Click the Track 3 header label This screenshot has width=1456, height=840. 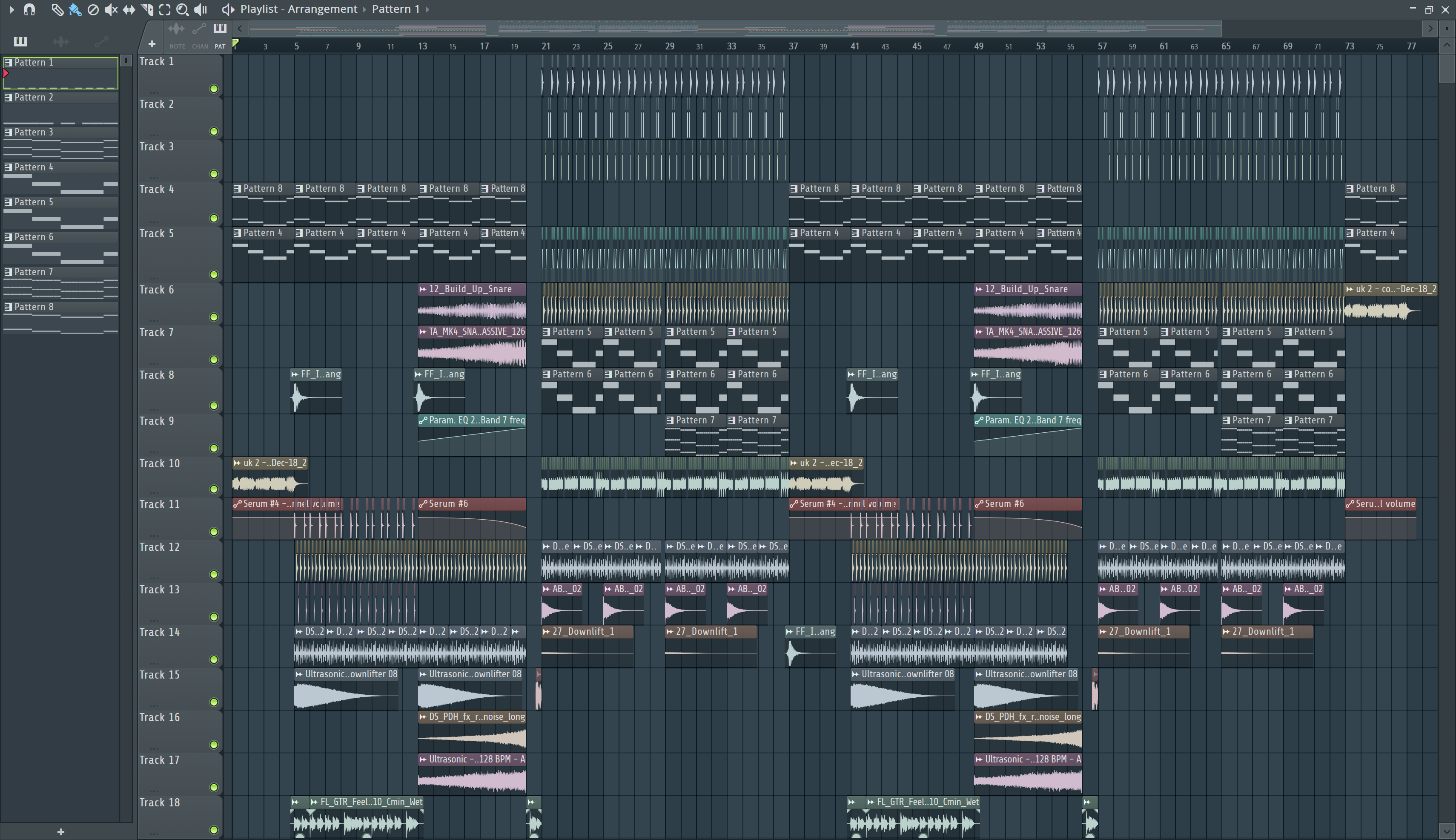pyautogui.click(x=156, y=147)
